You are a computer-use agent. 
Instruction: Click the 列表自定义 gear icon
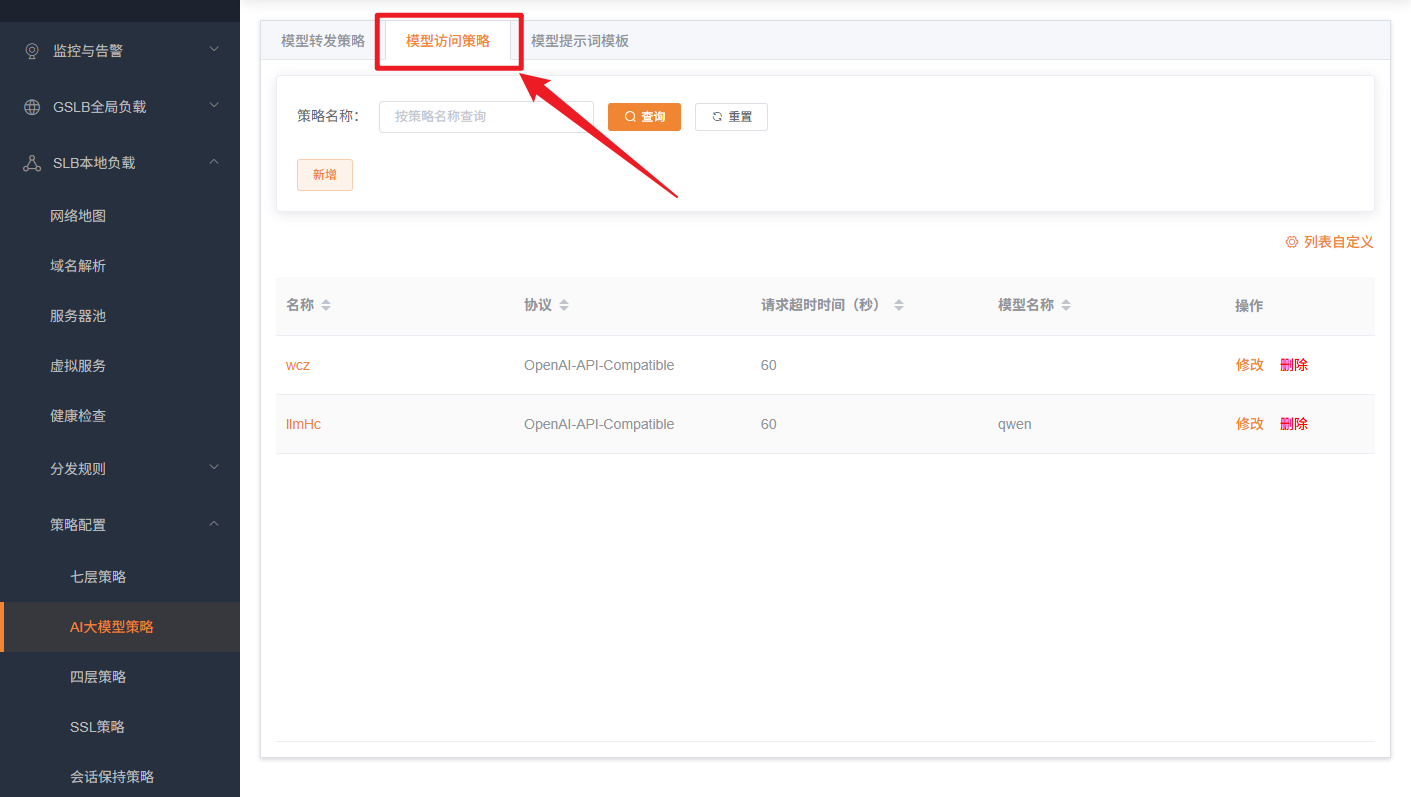1291,242
